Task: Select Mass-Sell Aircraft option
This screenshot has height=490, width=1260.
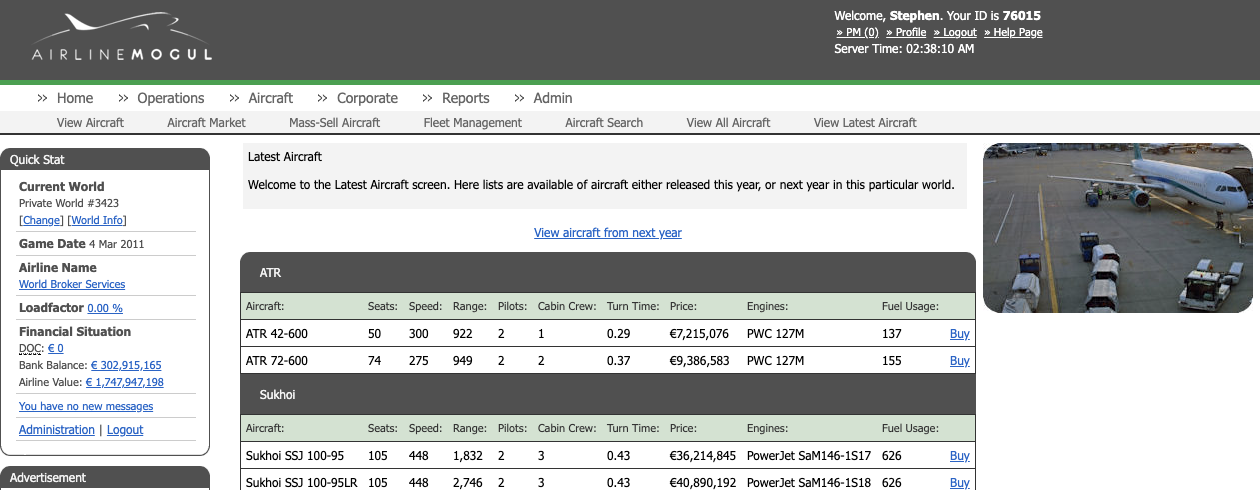Action: point(334,123)
